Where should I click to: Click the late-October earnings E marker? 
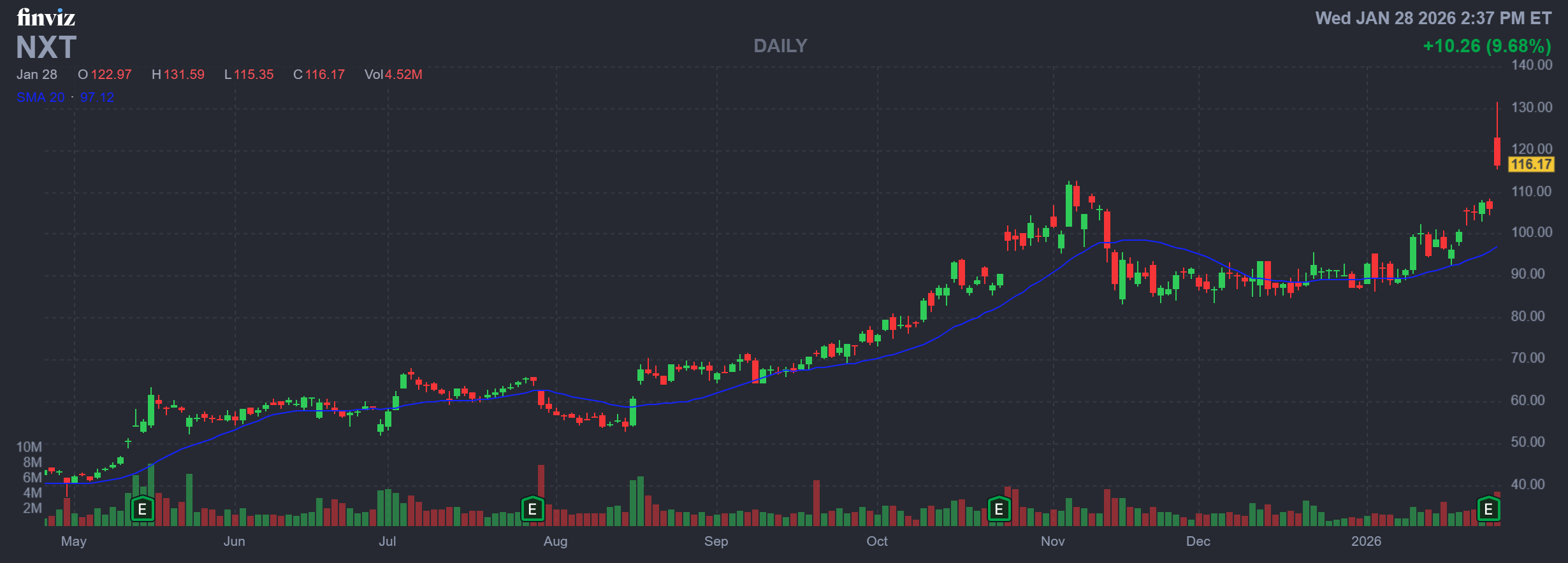click(x=999, y=510)
